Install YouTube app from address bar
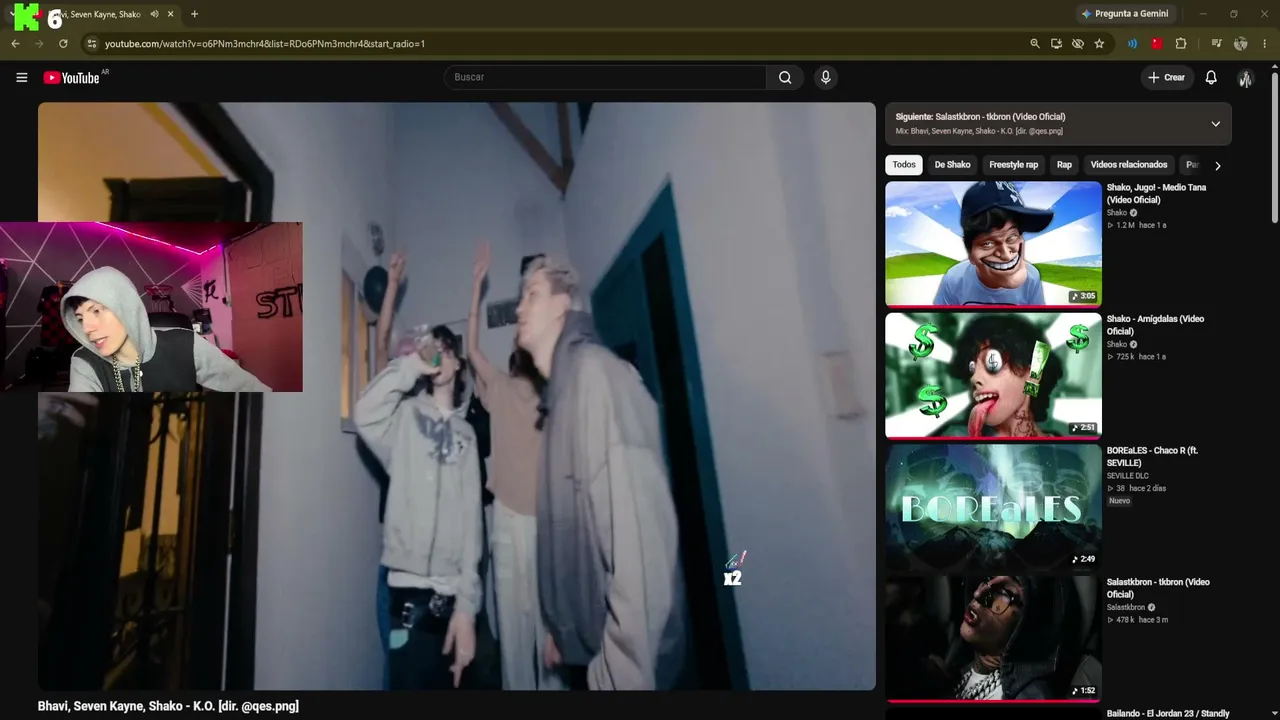1280x720 pixels. point(1056,44)
